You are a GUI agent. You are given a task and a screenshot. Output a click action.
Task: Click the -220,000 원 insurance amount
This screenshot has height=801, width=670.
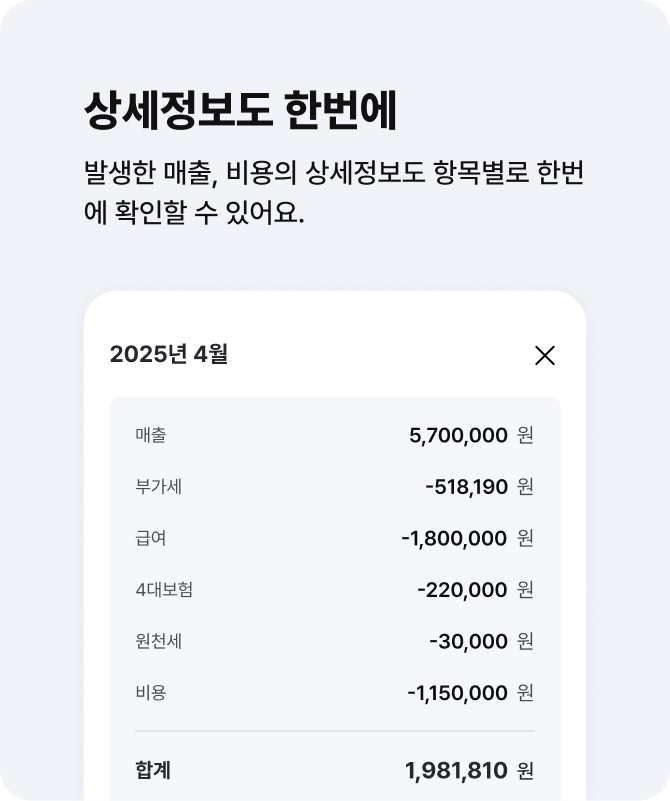475,590
